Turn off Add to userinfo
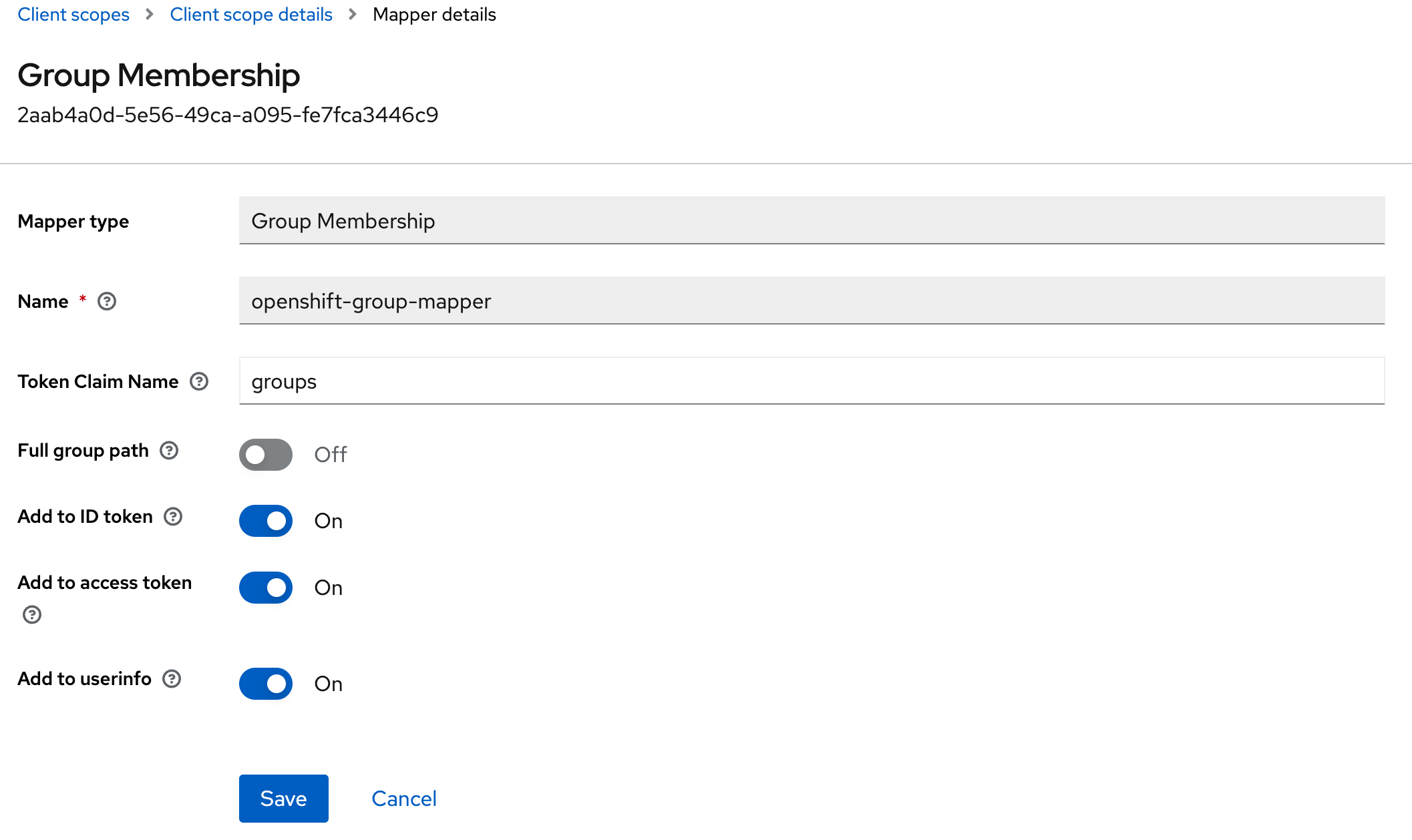This screenshot has height=840, width=1412. (x=265, y=684)
